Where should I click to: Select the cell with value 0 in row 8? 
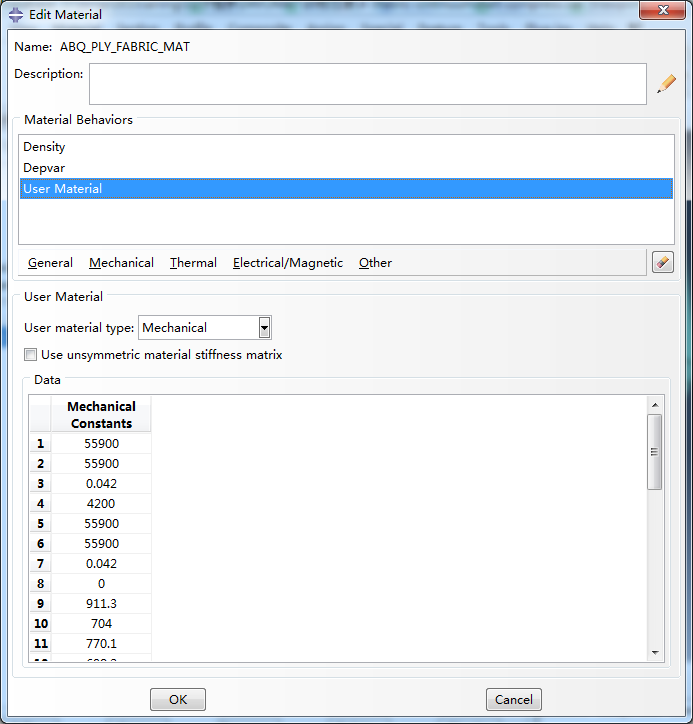click(x=102, y=584)
